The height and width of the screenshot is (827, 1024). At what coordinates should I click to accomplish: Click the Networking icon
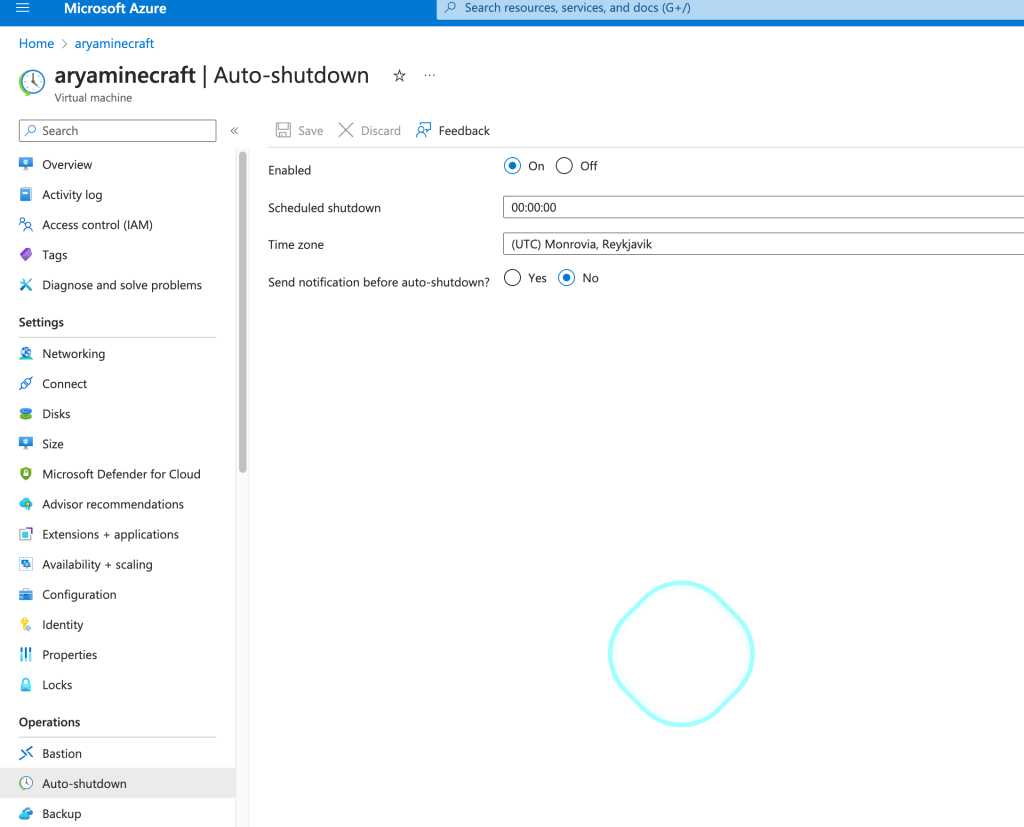pyautogui.click(x=26, y=353)
